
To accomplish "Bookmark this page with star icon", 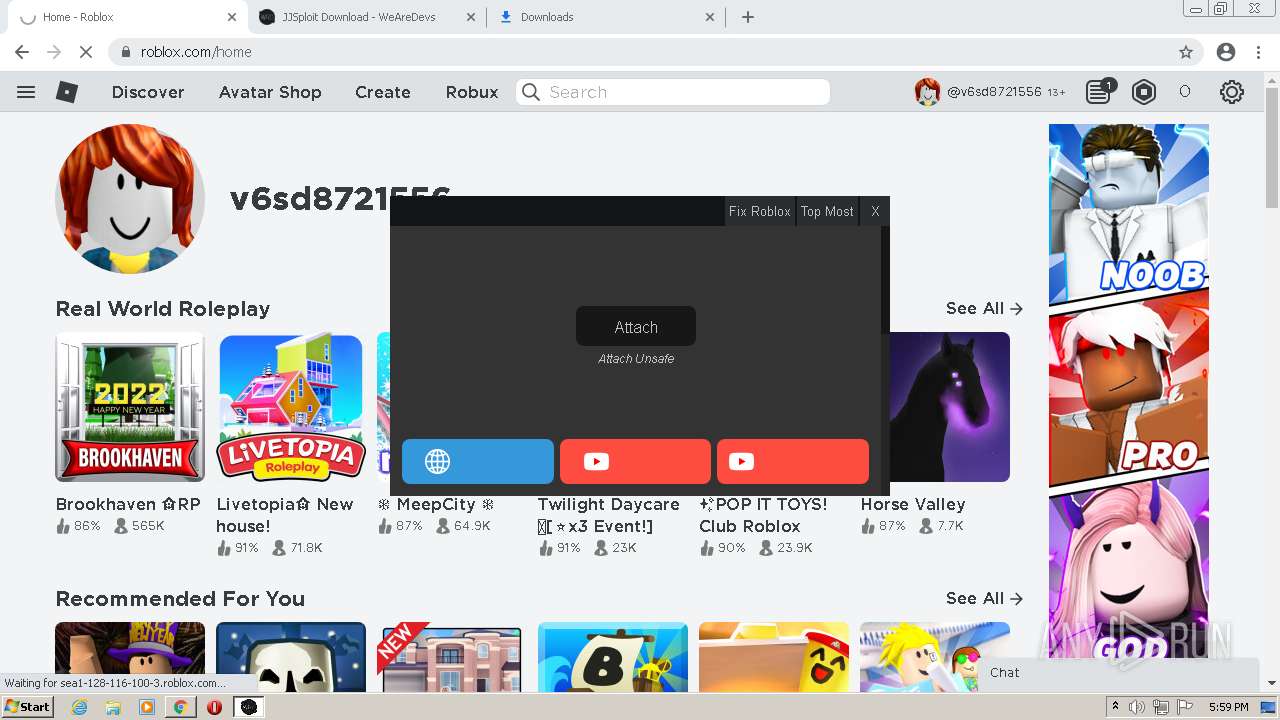I will (x=1186, y=52).
